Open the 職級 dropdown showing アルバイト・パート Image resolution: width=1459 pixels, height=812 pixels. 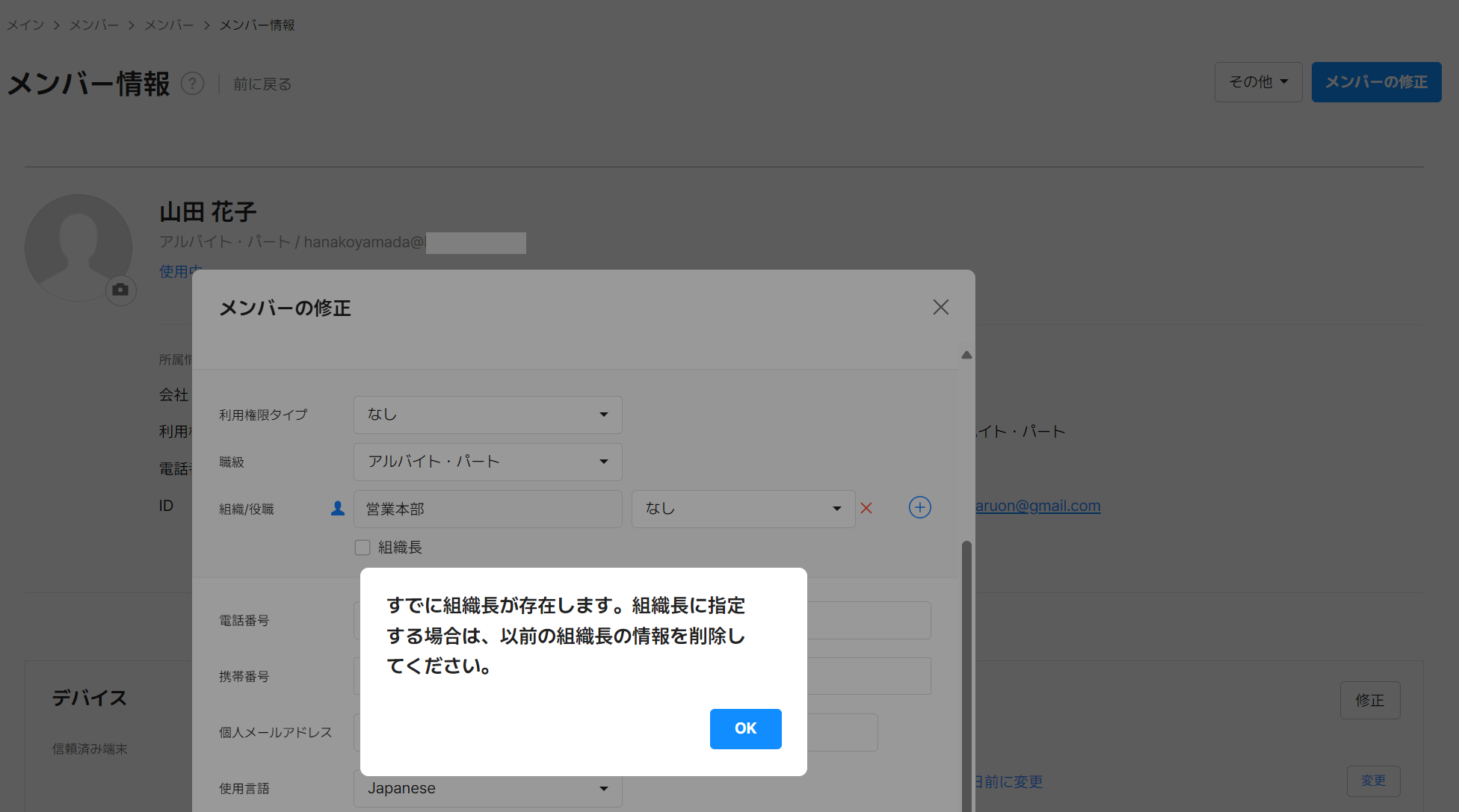click(487, 462)
